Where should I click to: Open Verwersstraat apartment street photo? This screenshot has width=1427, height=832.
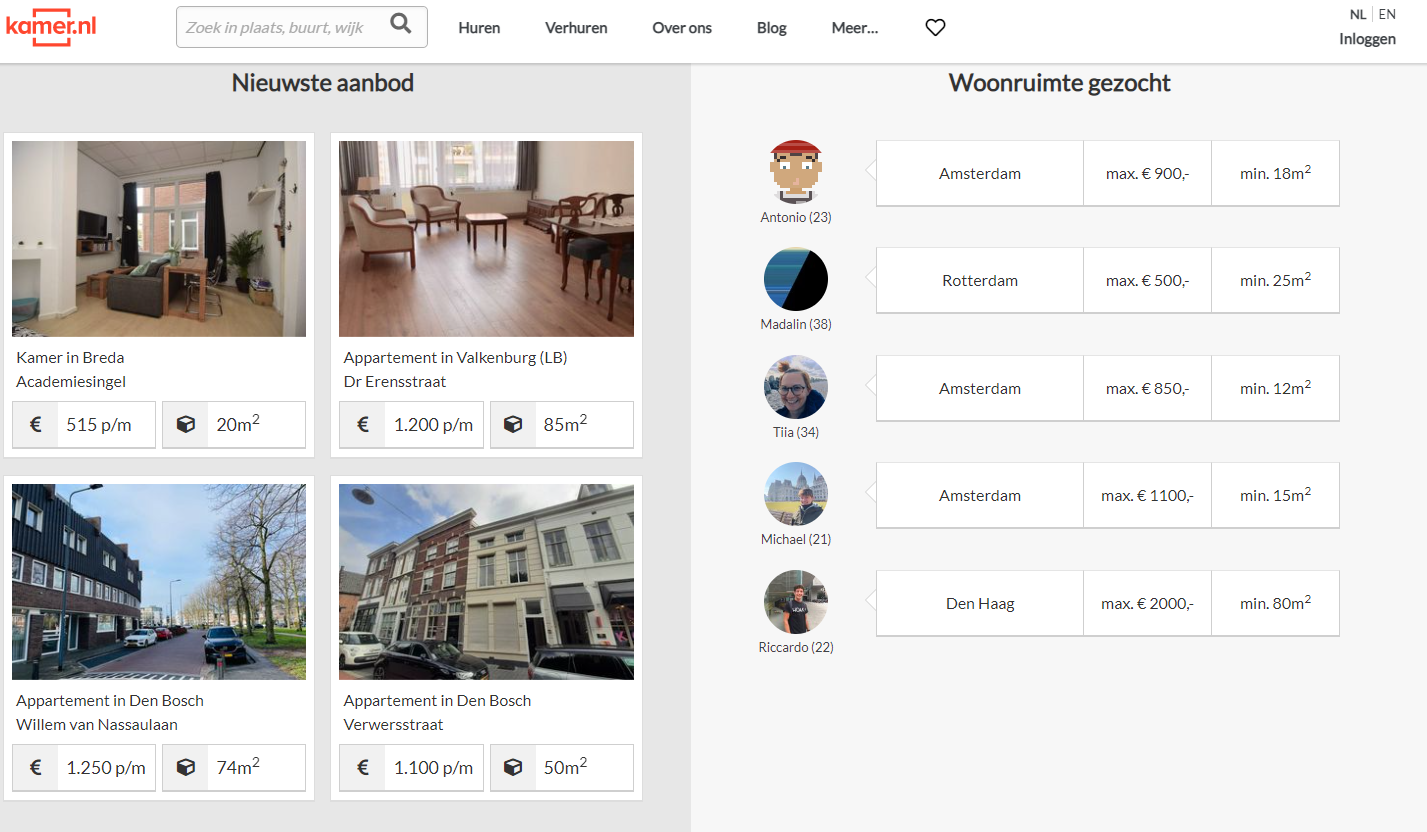pos(486,581)
